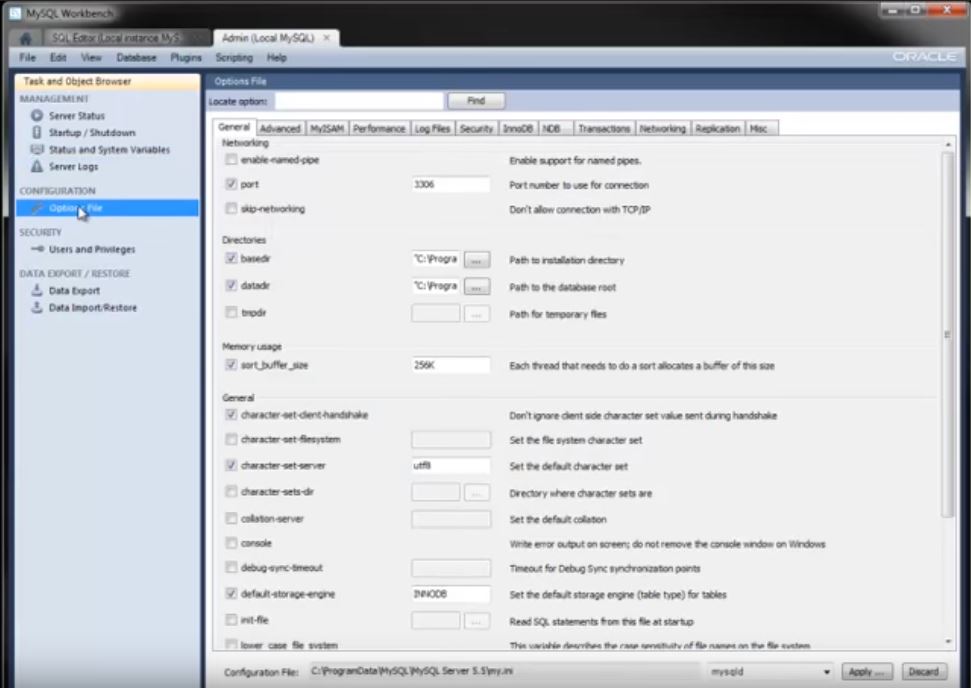Viewport: 971px width, 688px height.
Task: Click the scroll down arrow of options list
Action: [948, 642]
